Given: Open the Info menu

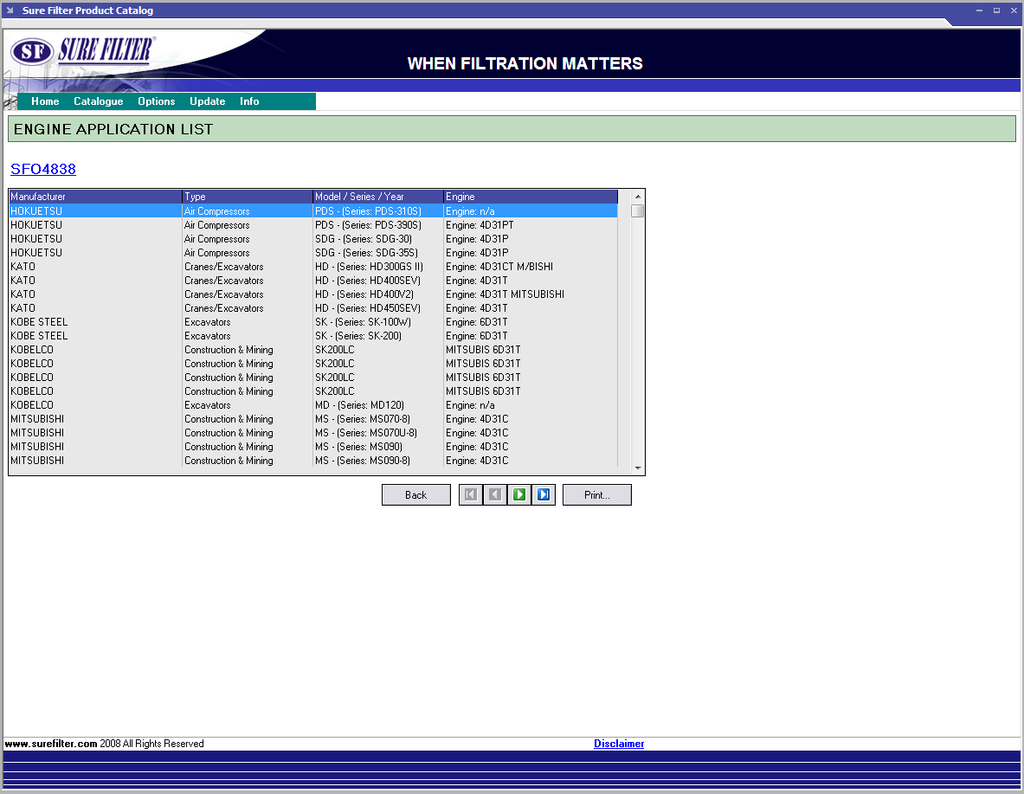Looking at the screenshot, I should coord(249,101).
